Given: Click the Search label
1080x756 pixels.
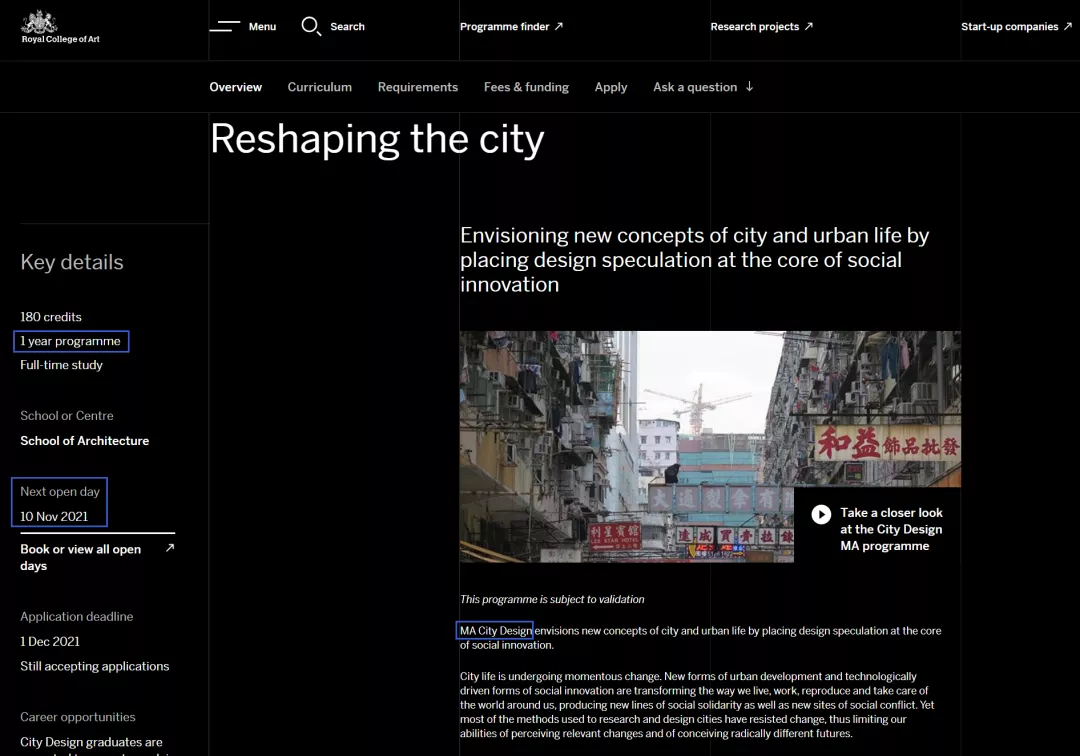Looking at the screenshot, I should pos(347,26).
